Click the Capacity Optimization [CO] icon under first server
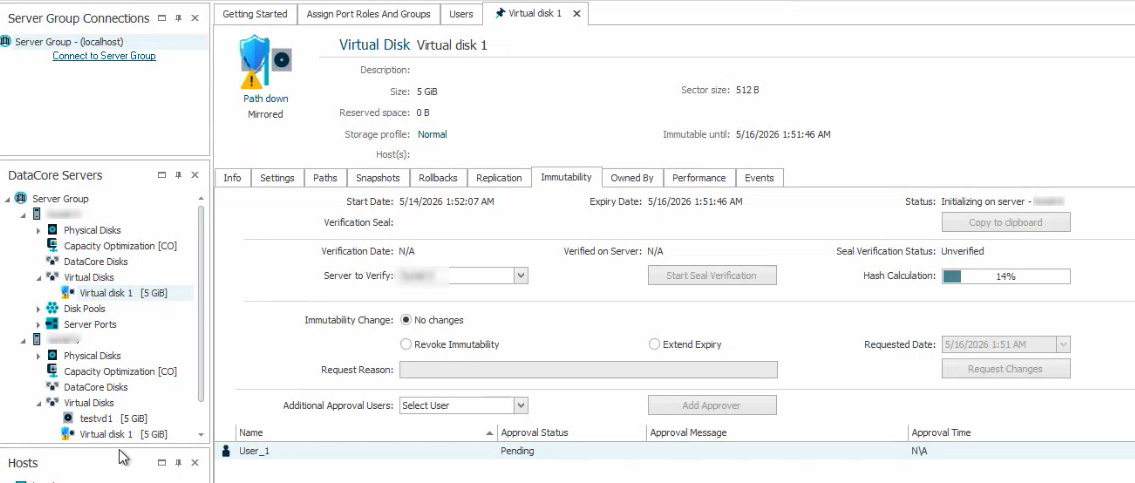Viewport: 1135px width, 483px height. pos(52,245)
